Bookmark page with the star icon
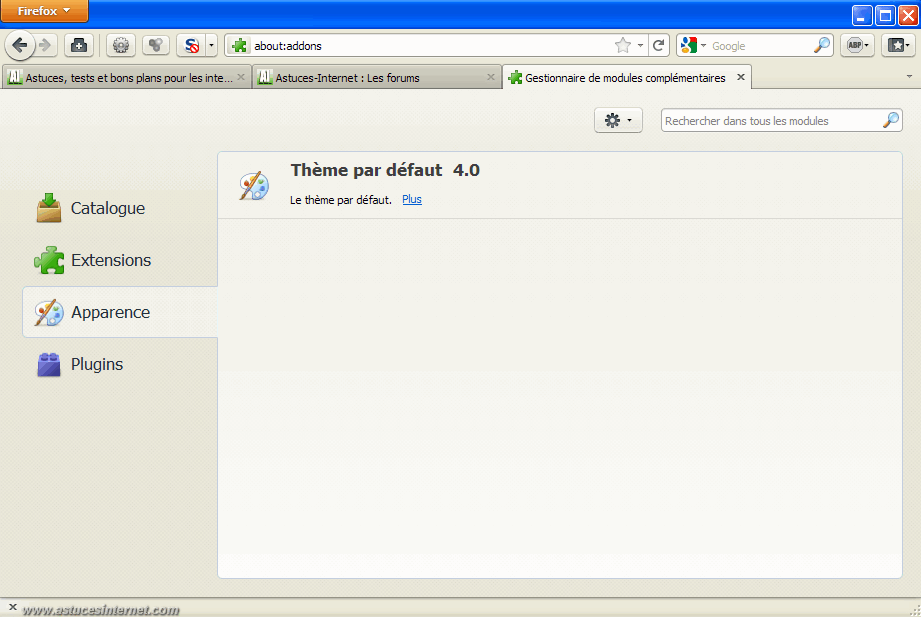The width and height of the screenshot is (921, 617). 623,45
